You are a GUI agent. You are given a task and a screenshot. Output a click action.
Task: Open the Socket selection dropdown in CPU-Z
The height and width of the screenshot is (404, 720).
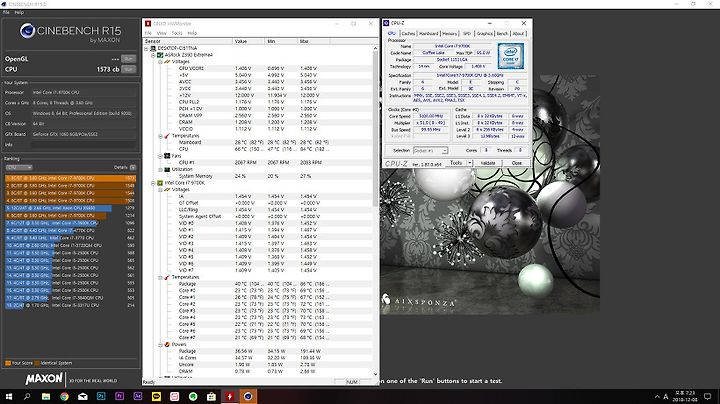pyautogui.click(x=430, y=151)
